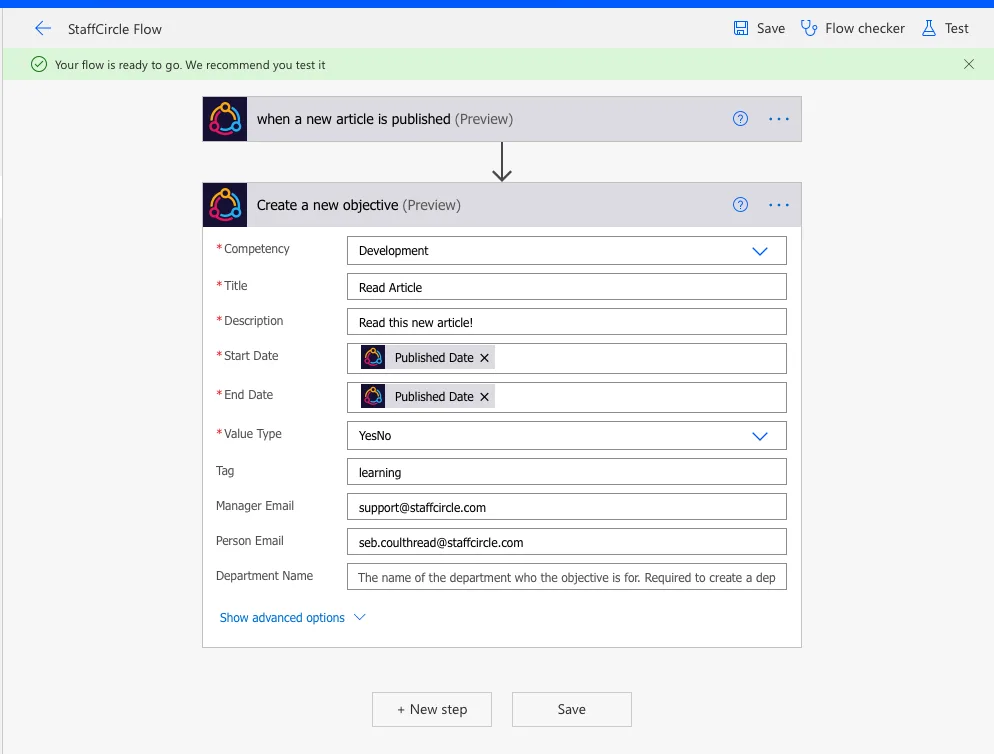Click the StaffCircle Flow title text
This screenshot has height=754, width=994.
[115, 29]
